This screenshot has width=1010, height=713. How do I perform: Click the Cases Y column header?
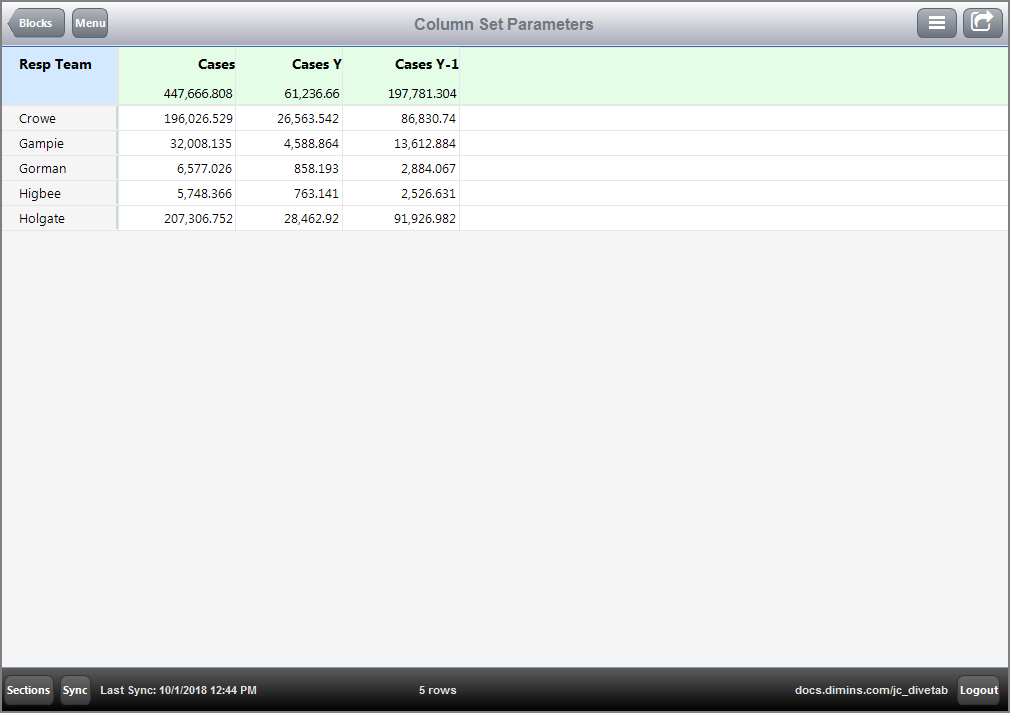(316, 64)
